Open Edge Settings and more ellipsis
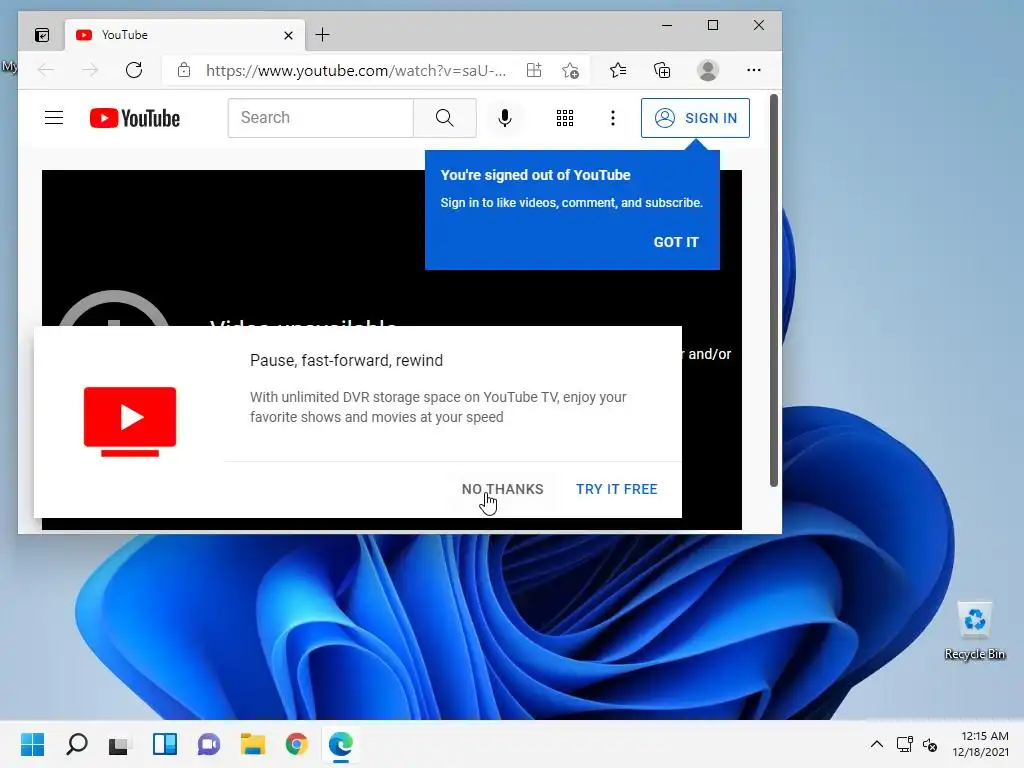 click(x=754, y=70)
